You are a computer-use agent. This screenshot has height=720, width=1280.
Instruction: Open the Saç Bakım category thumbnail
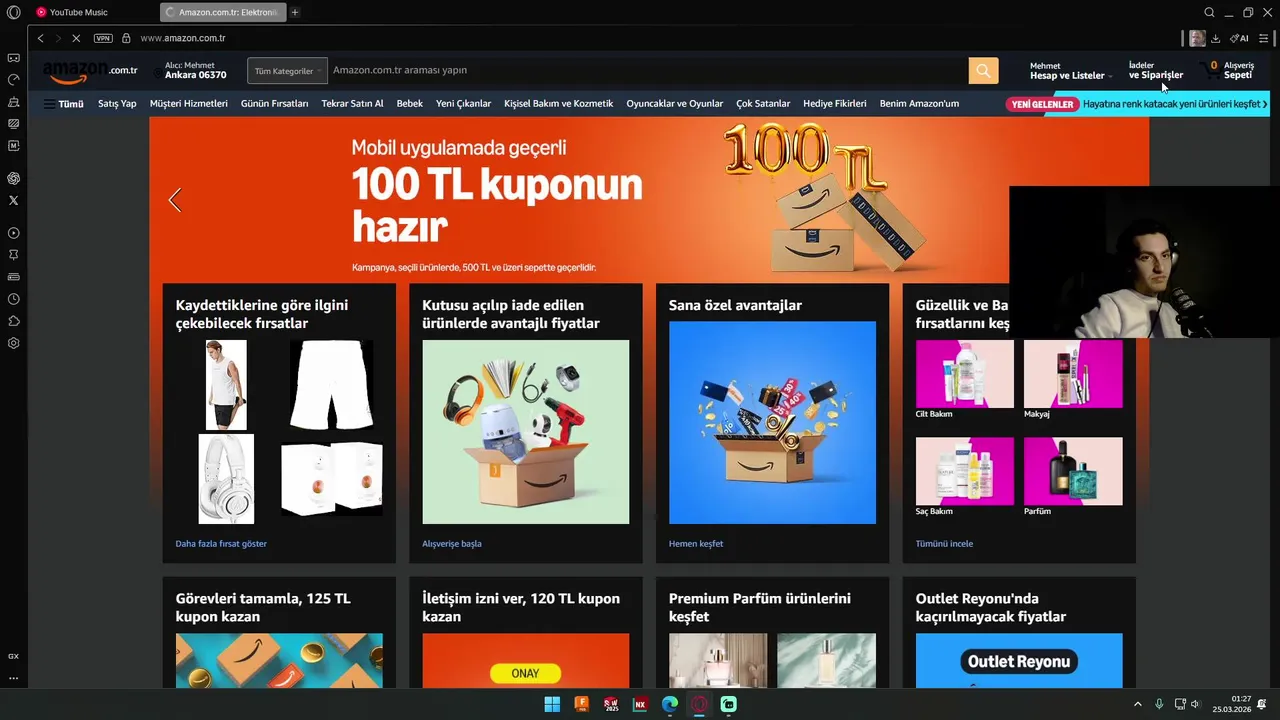(964, 471)
